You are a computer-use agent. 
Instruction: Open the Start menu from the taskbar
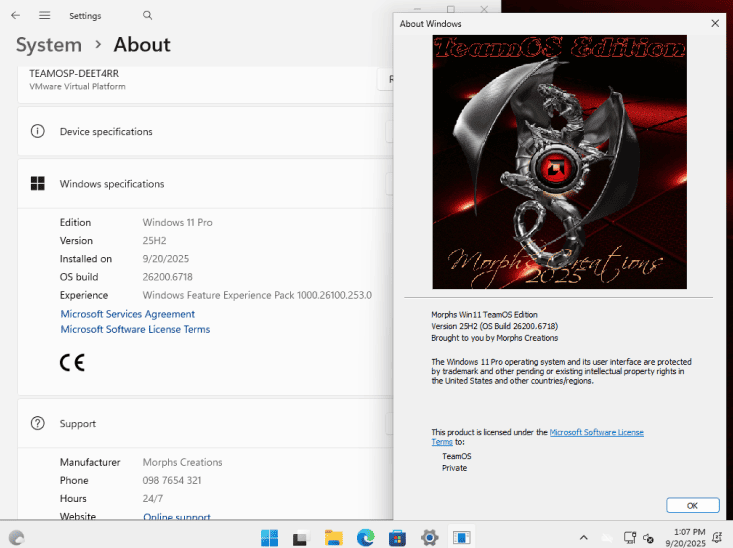click(269, 538)
